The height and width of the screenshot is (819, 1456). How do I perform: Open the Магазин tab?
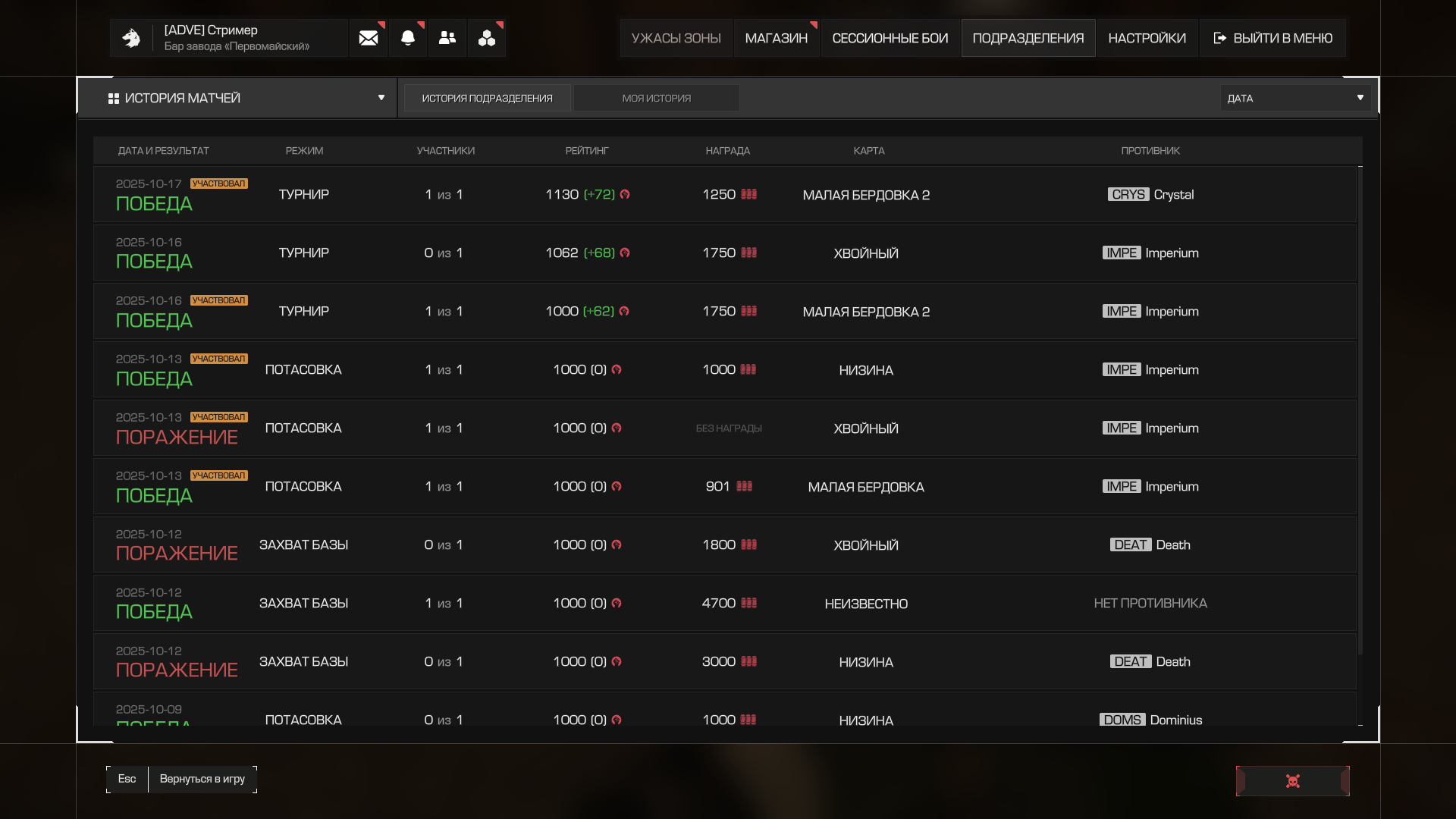tap(776, 38)
